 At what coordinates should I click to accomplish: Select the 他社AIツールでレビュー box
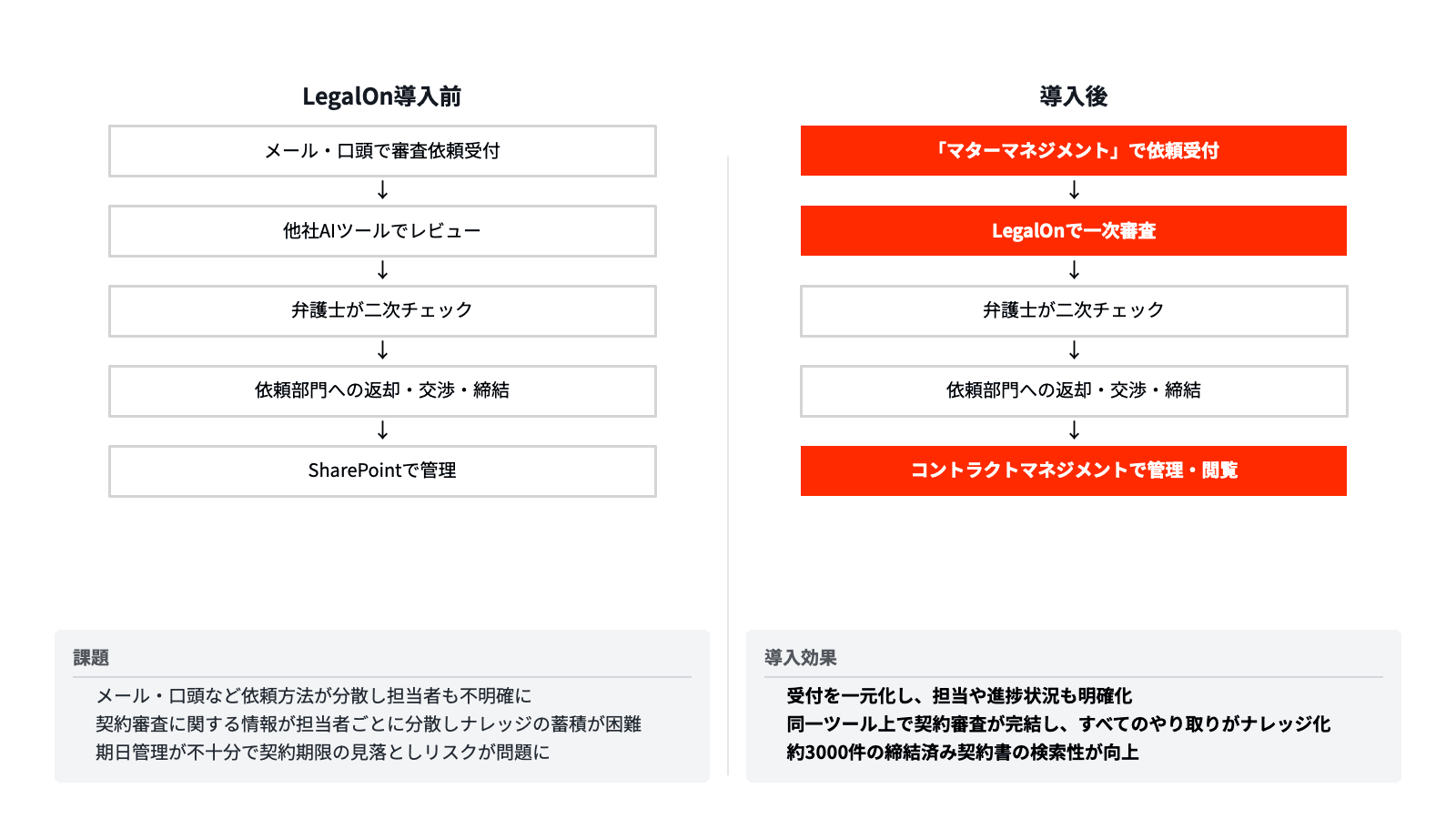point(382,231)
